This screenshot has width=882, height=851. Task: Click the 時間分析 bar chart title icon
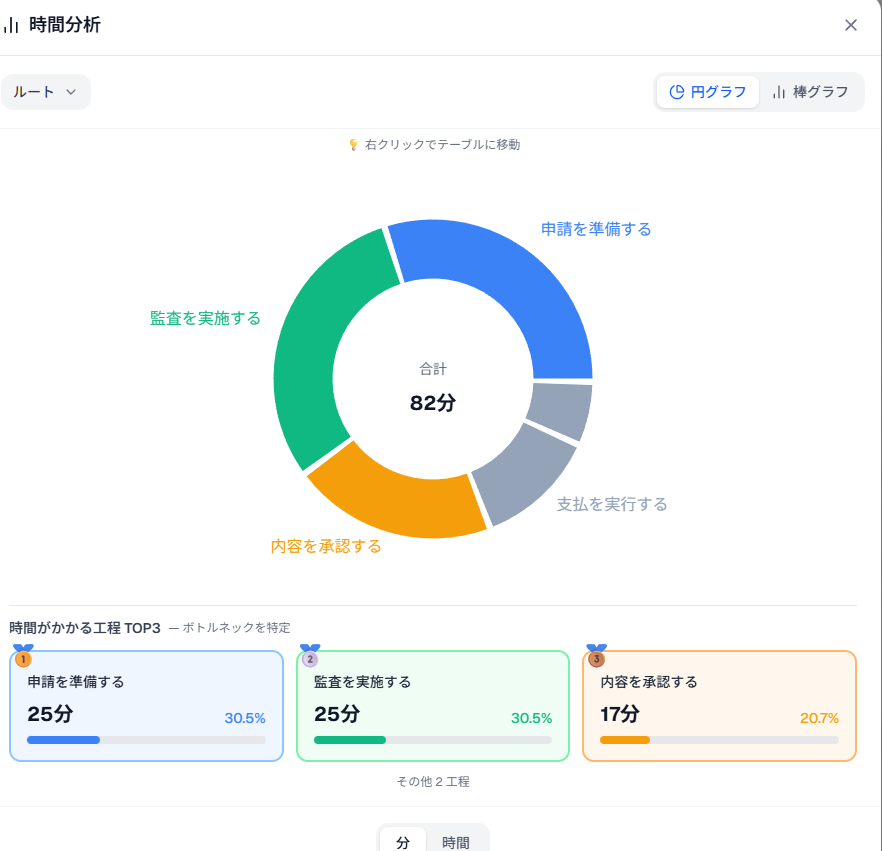11,25
